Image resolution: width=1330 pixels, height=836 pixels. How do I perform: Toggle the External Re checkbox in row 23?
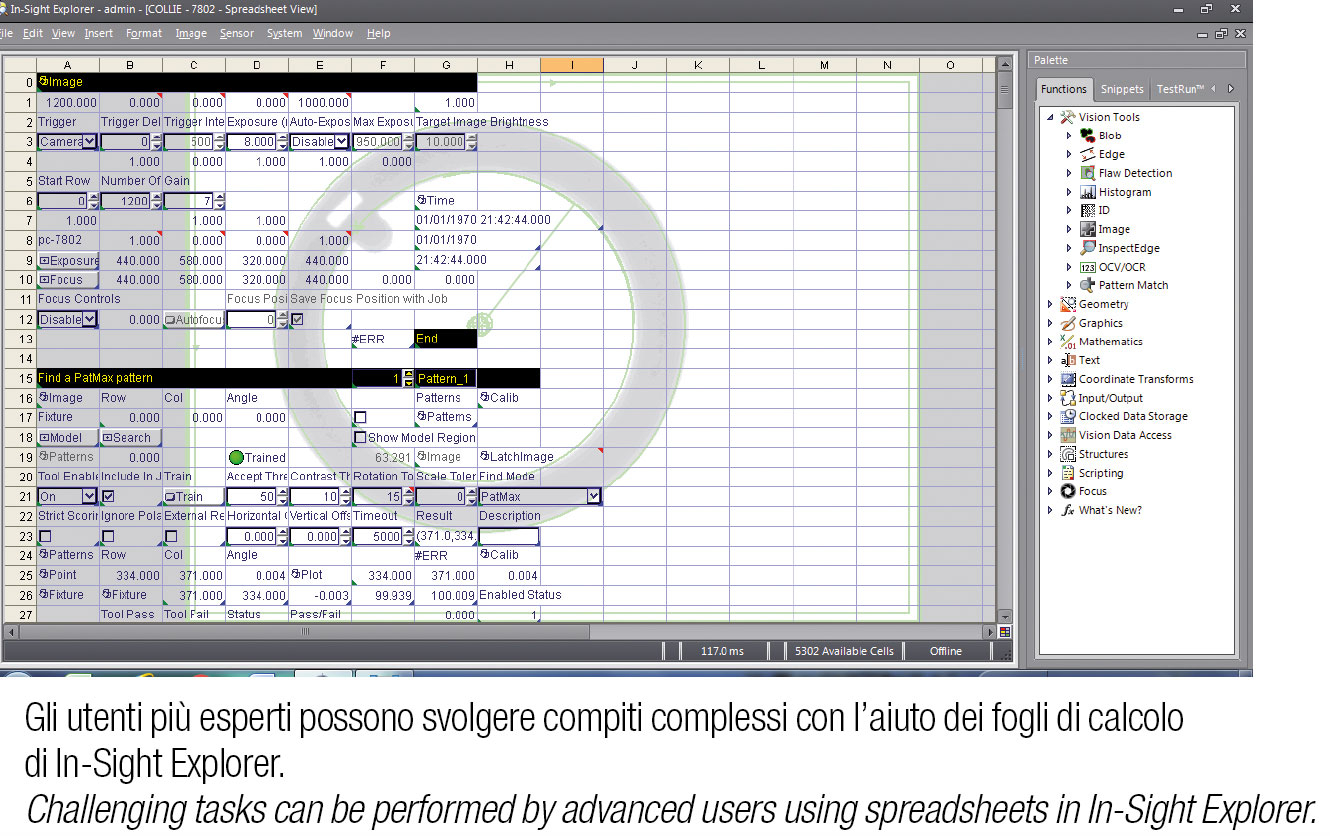pos(171,536)
